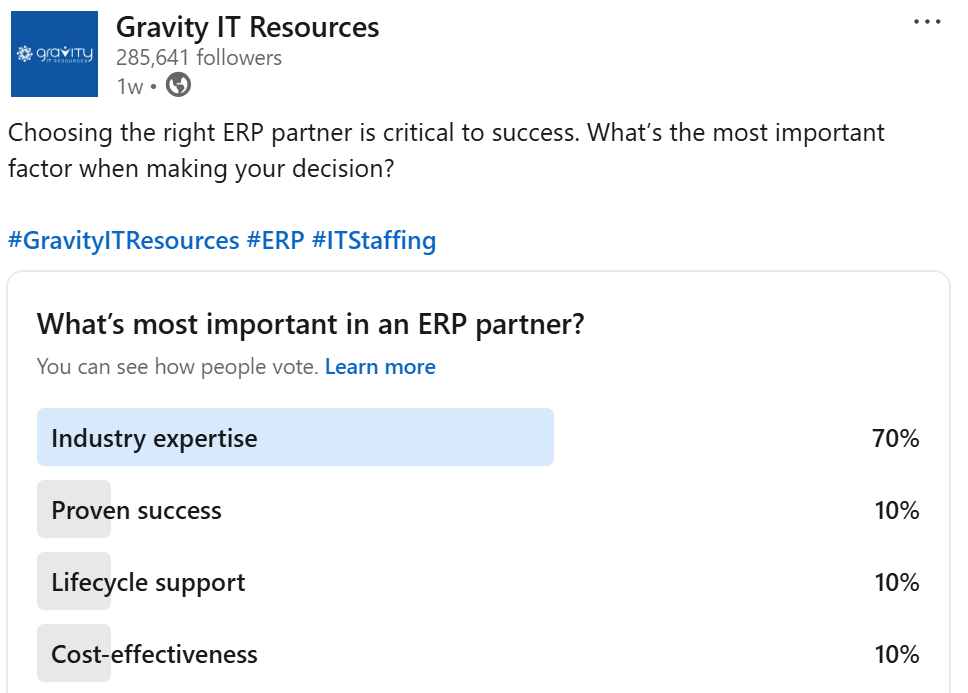968x693 pixels.
Task: Click the 70% result for Industry expertise
Action: 895,438
